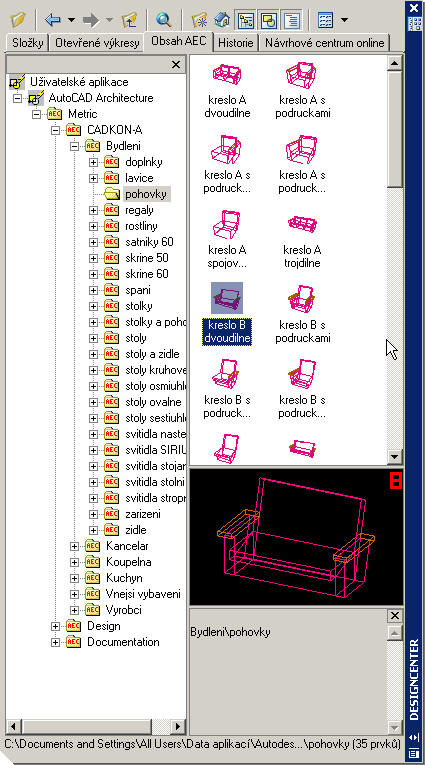Click the DesignCenter properties icon at bottom of title bar
The width and height of the screenshot is (425, 765).
(414, 753)
